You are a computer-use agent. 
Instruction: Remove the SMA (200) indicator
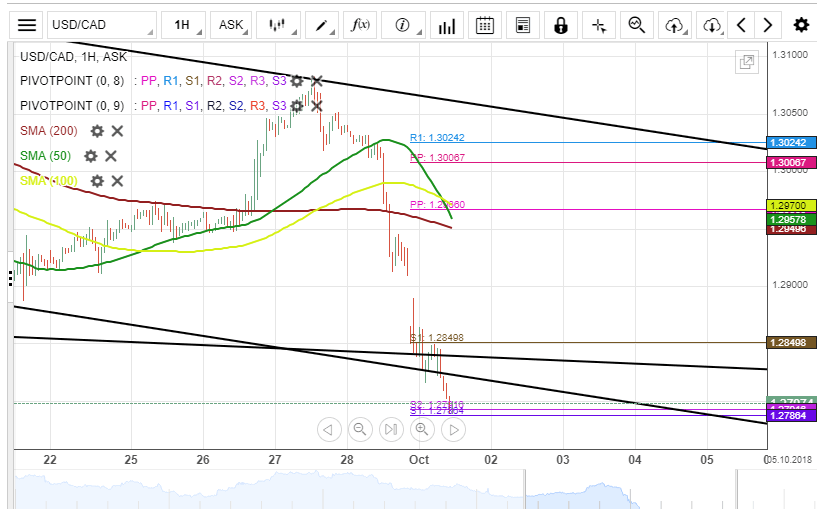click(x=117, y=131)
